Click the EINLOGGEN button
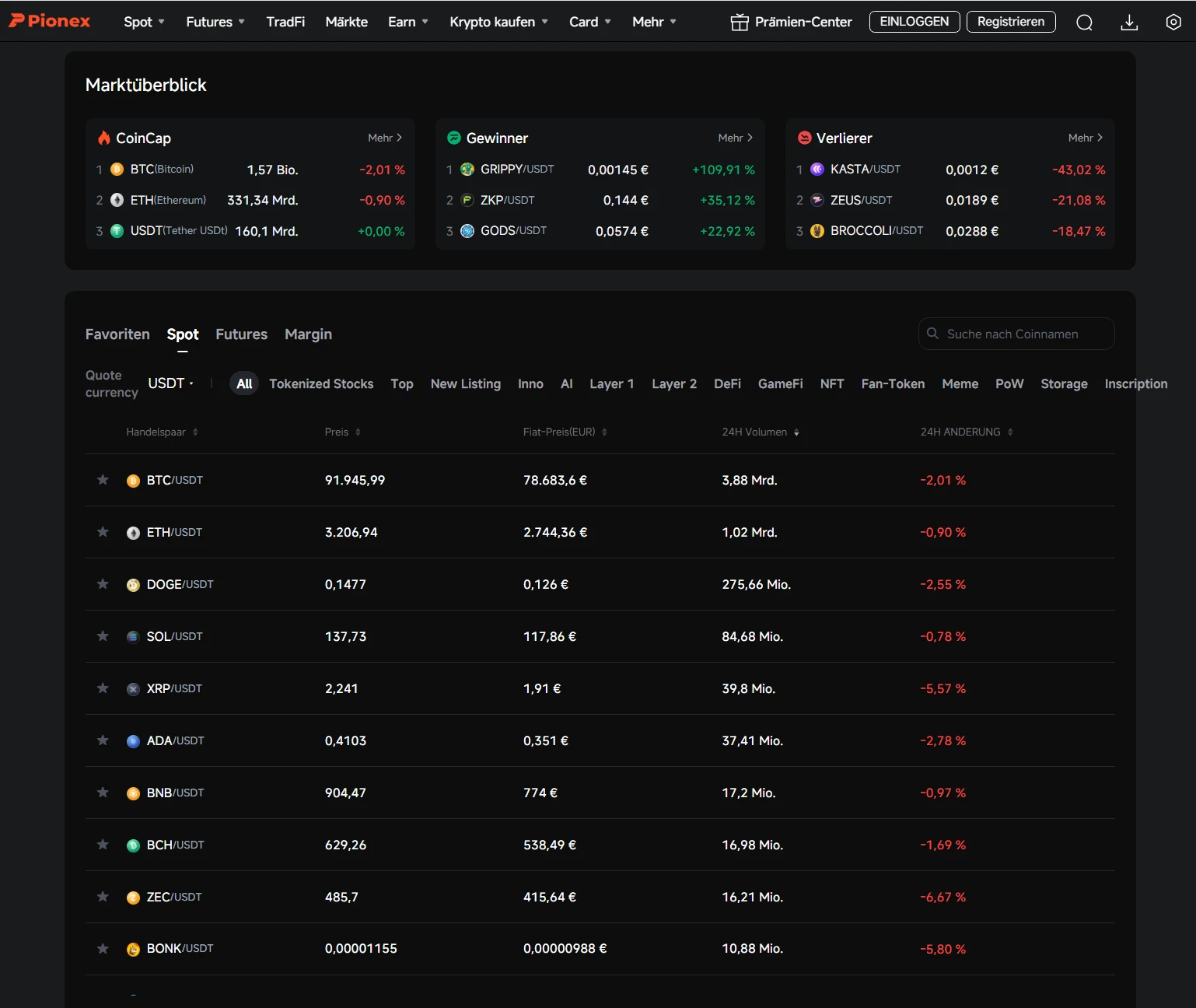Viewport: 1196px width, 1008px height. 914,22
